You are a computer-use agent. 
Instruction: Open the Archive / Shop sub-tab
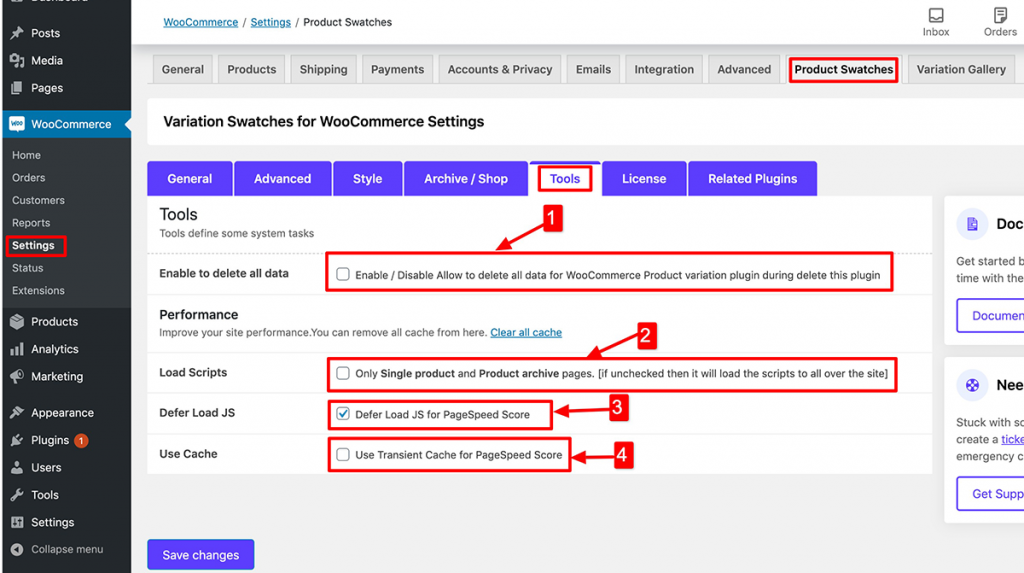pos(466,178)
